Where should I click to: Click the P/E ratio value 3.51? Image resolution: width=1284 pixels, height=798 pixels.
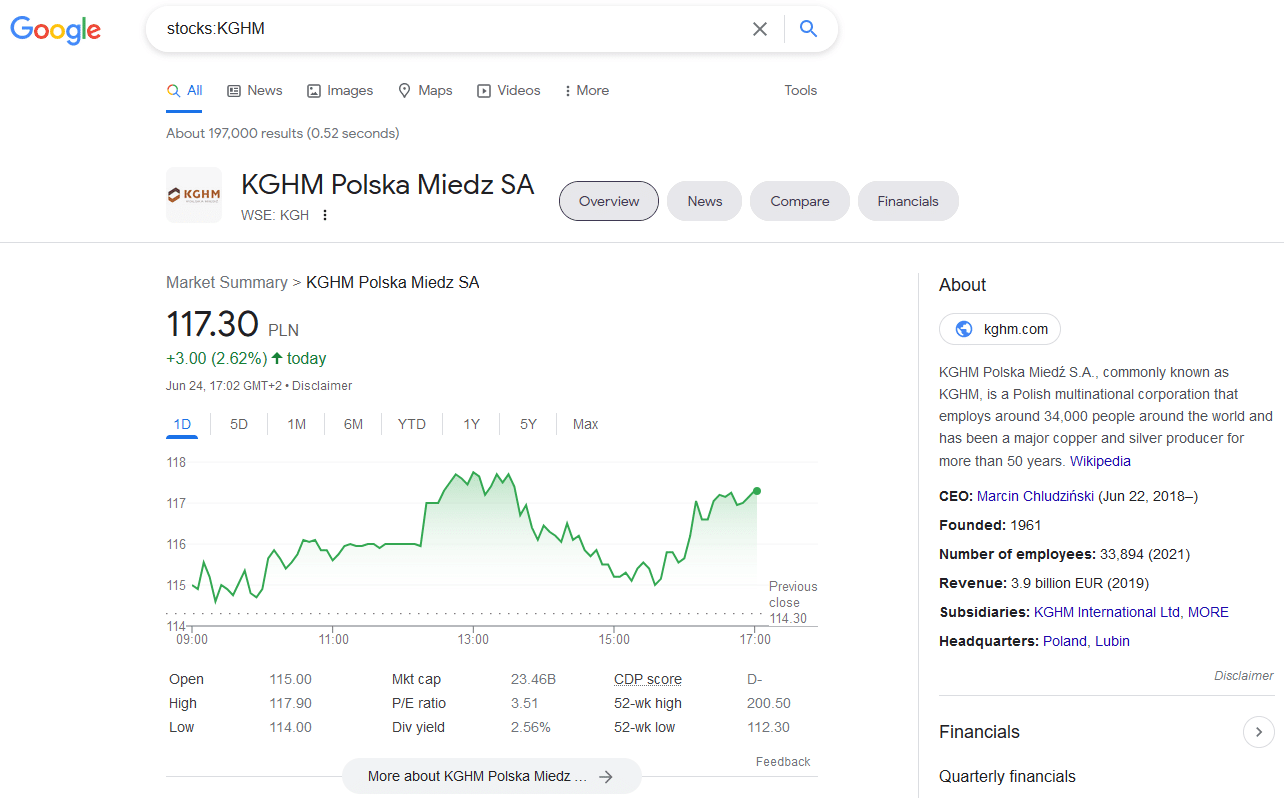[x=525, y=703]
